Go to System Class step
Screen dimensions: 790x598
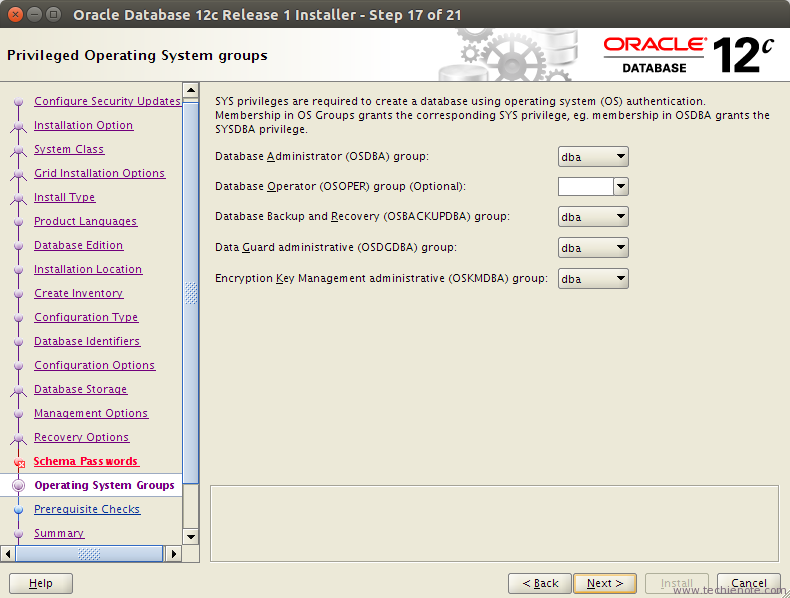click(69, 149)
